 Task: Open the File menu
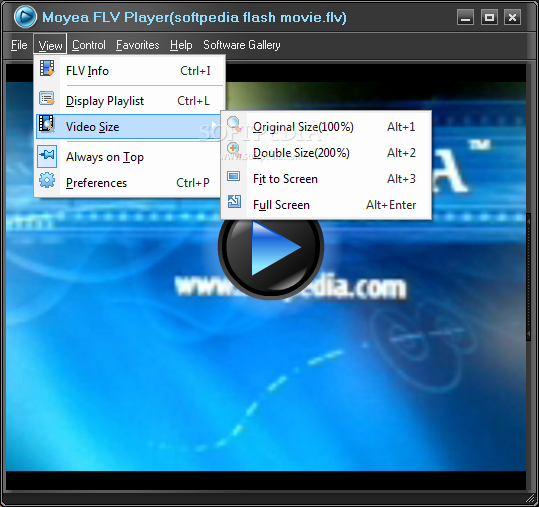(19, 45)
